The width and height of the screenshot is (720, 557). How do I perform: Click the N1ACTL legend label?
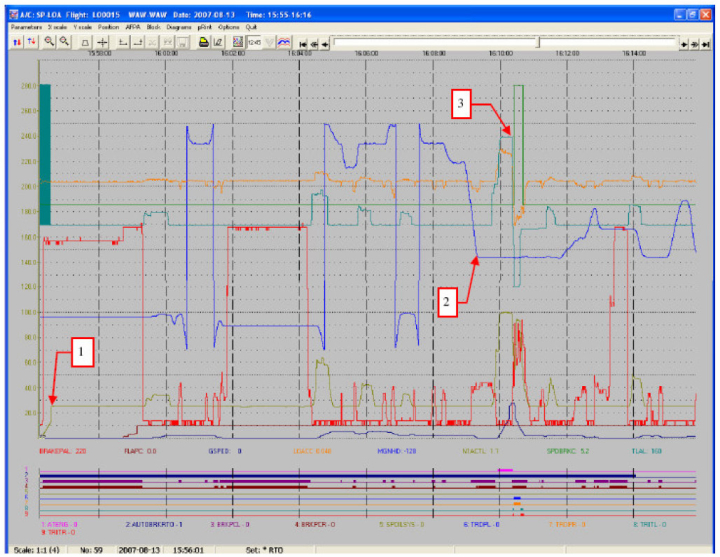(481, 451)
